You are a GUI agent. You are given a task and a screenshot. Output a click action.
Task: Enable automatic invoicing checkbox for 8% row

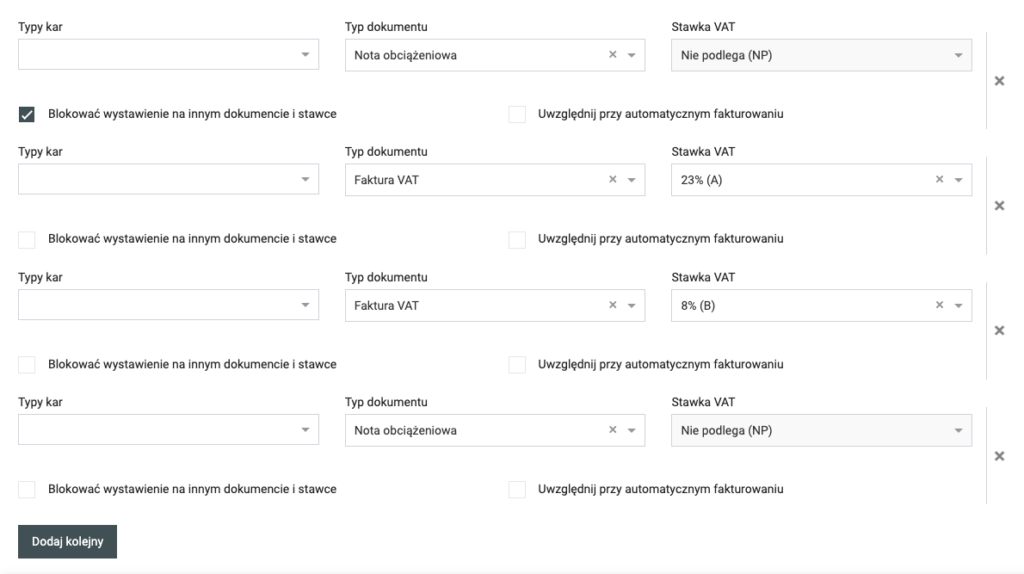pyautogui.click(x=517, y=364)
